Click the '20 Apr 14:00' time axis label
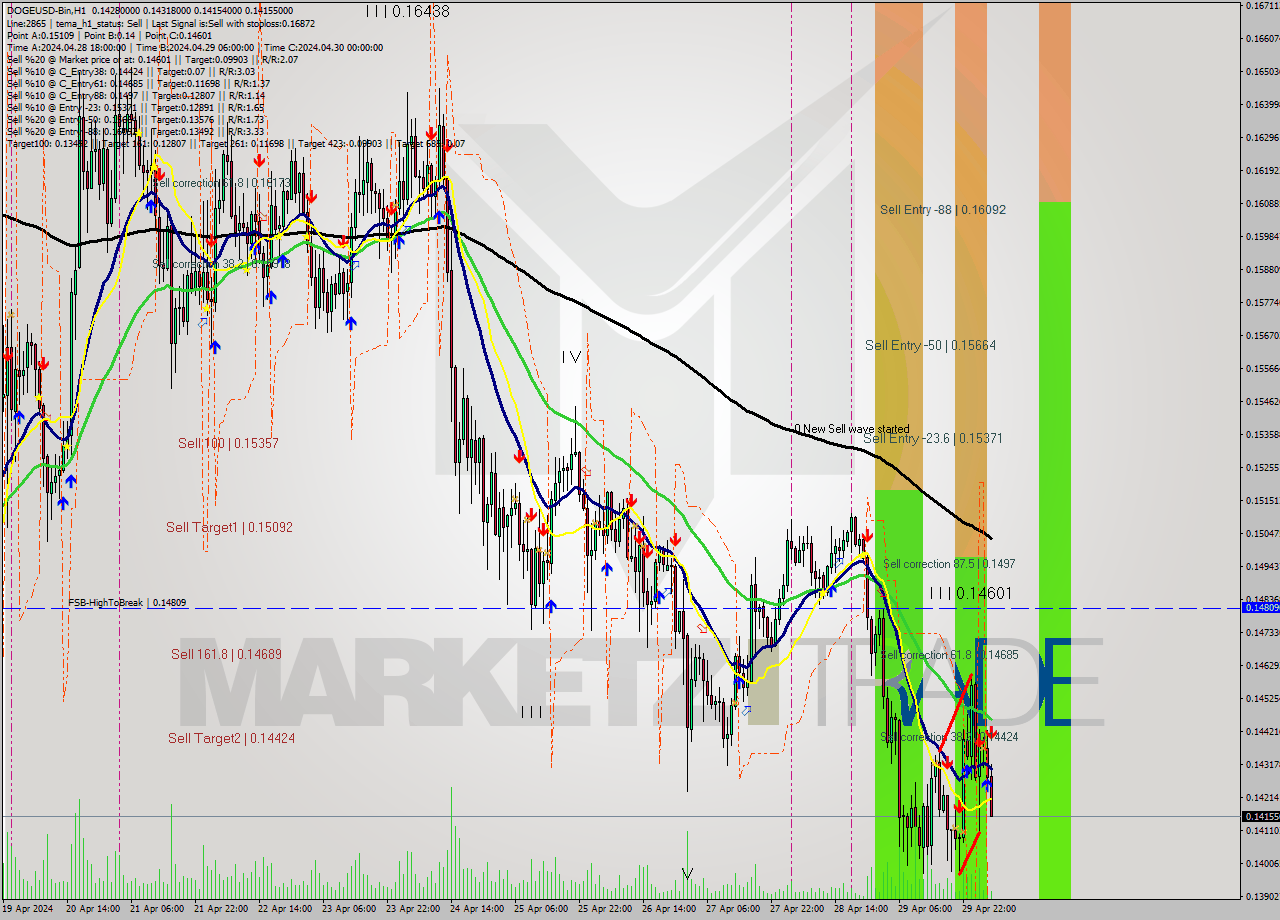 click(93, 909)
